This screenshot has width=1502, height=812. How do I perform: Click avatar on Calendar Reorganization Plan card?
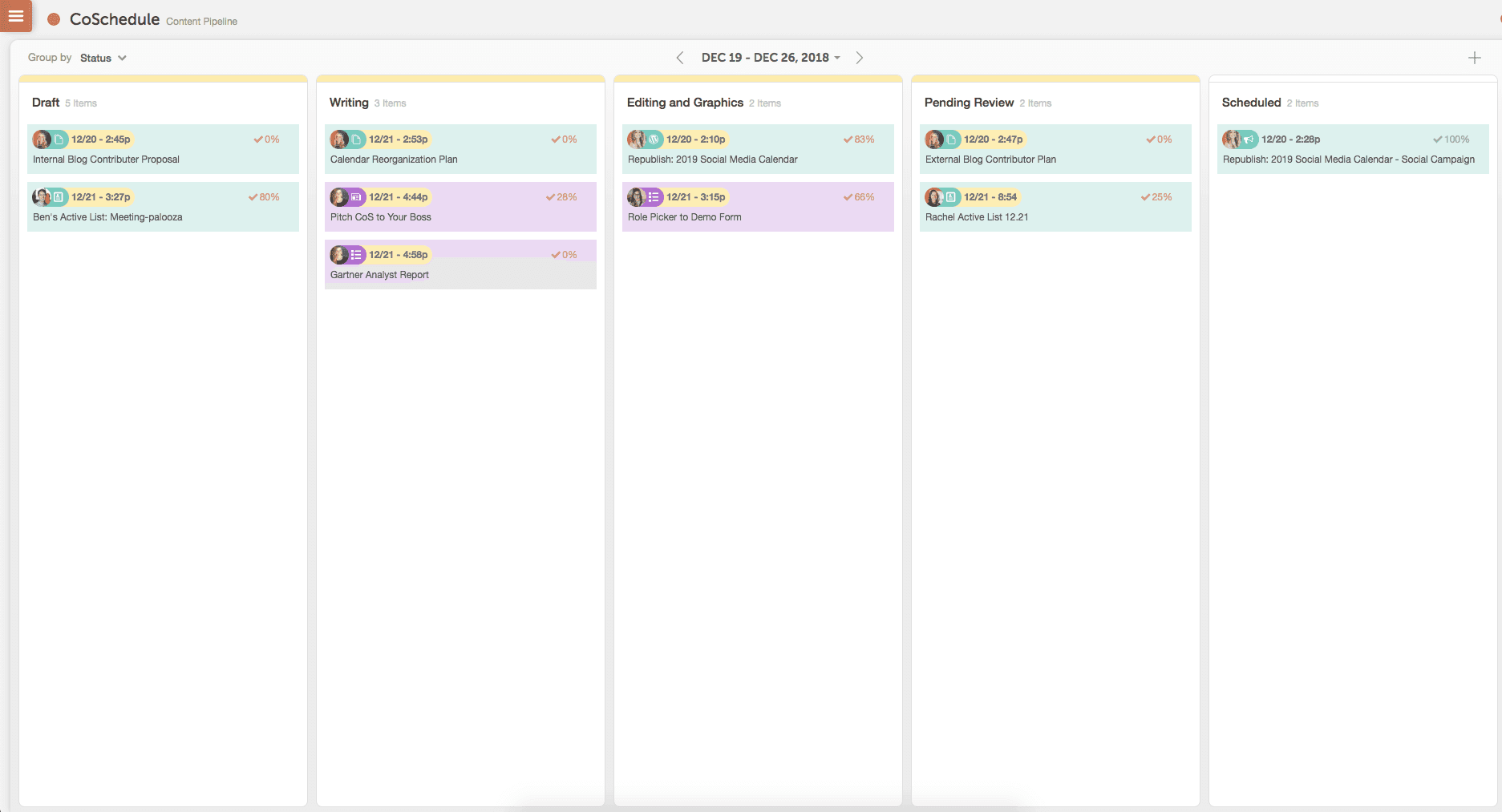(339, 139)
